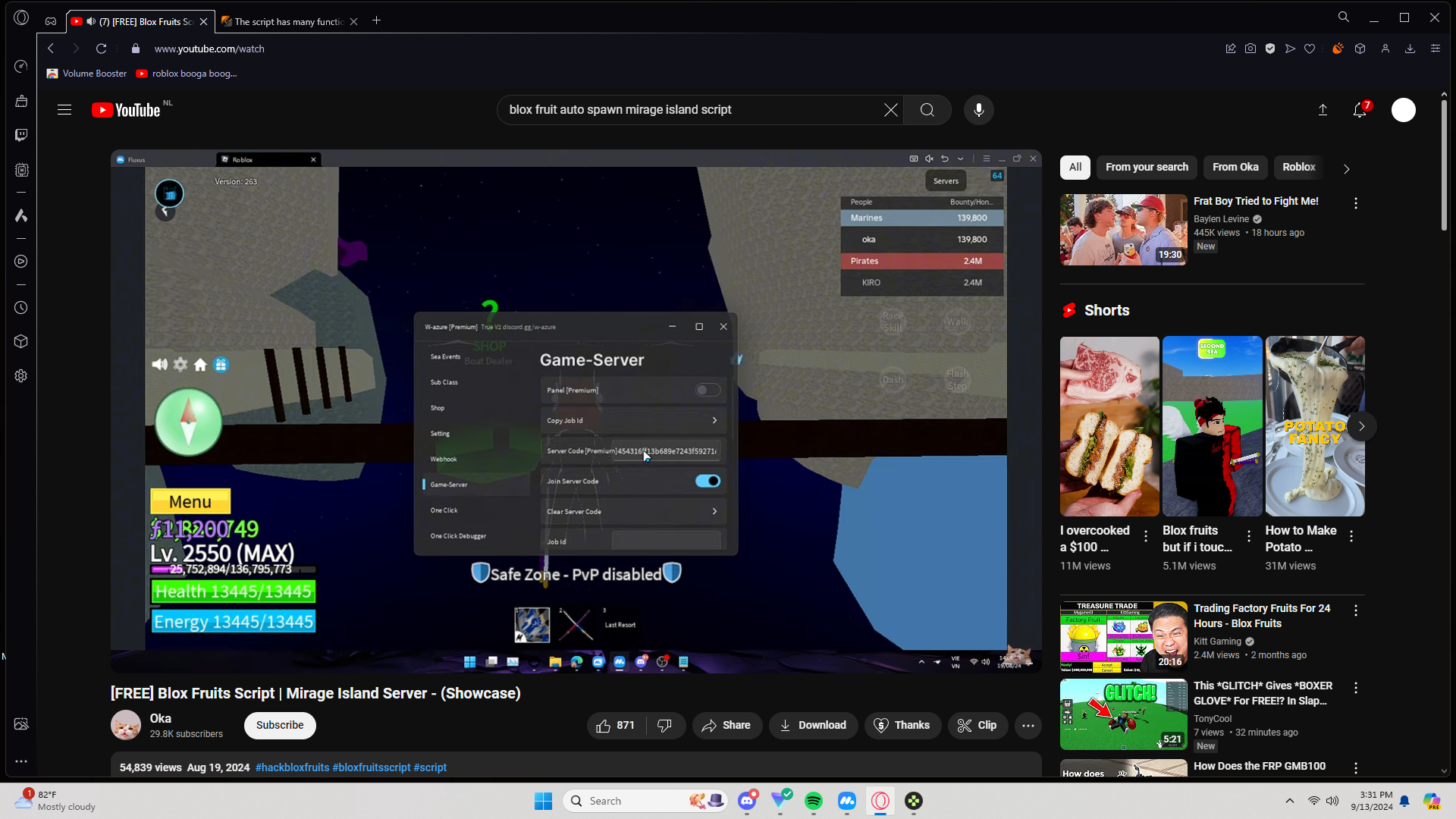Dislike the Blox Fruits video
This screenshot has height=819, width=1456.
point(665,726)
